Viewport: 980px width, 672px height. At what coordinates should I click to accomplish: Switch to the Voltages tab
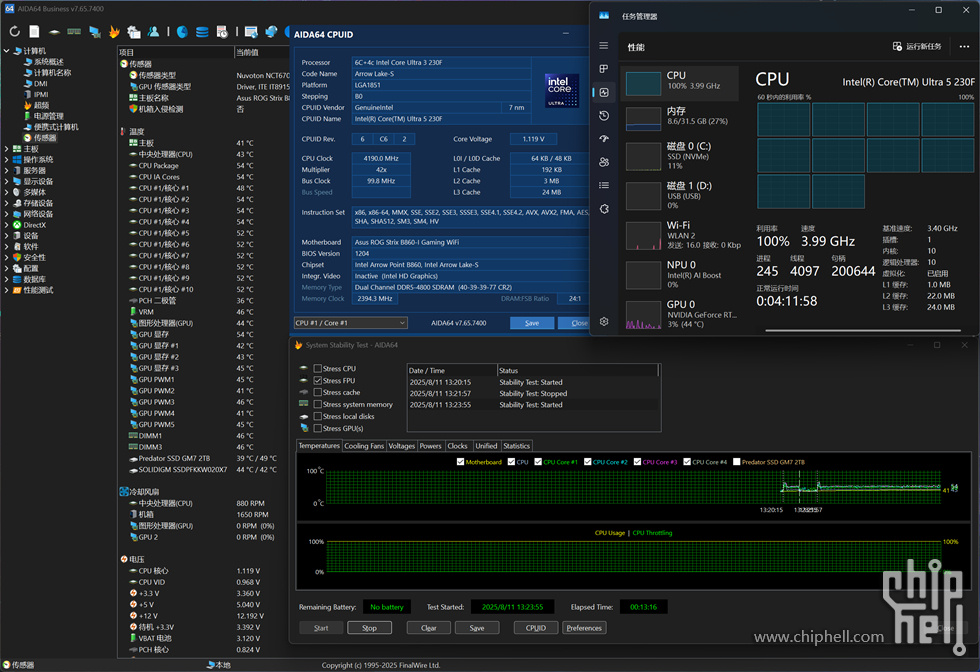[x=401, y=446]
